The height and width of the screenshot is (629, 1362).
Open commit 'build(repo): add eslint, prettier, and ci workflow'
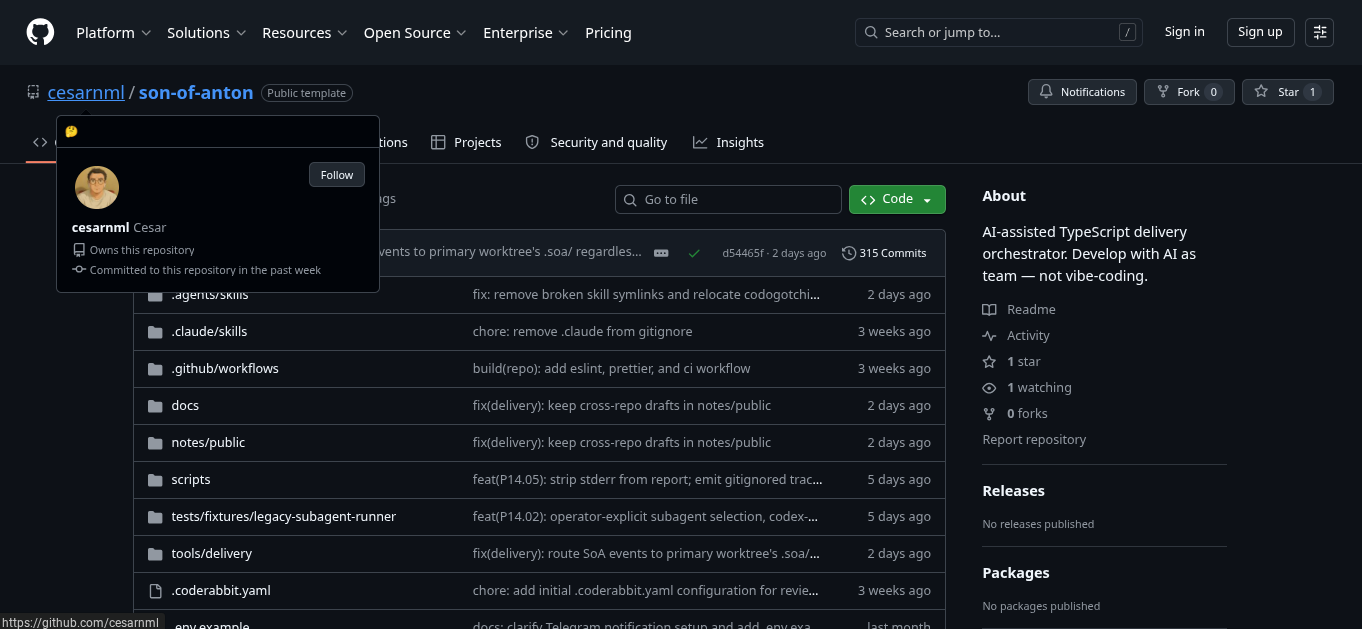(611, 368)
